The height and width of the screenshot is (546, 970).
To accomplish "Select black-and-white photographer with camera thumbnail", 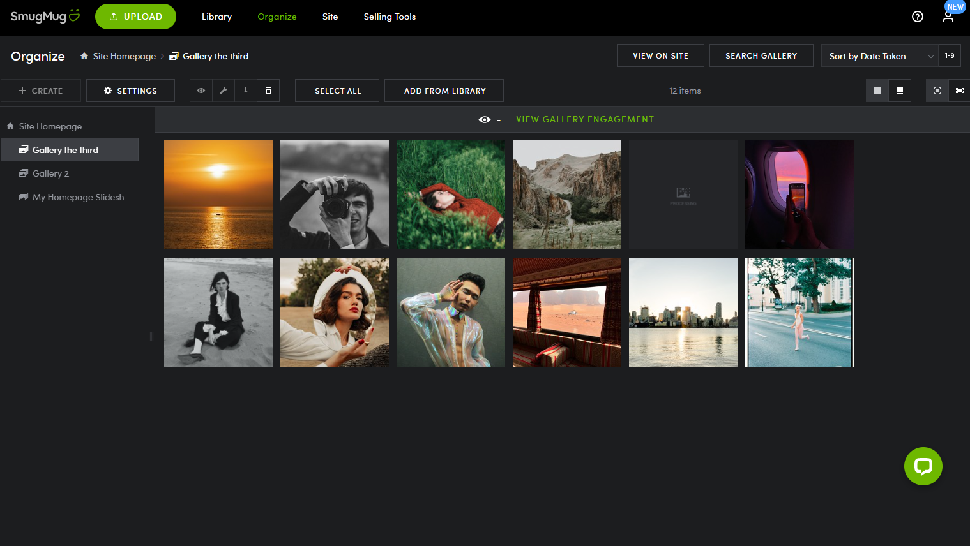I will point(335,194).
